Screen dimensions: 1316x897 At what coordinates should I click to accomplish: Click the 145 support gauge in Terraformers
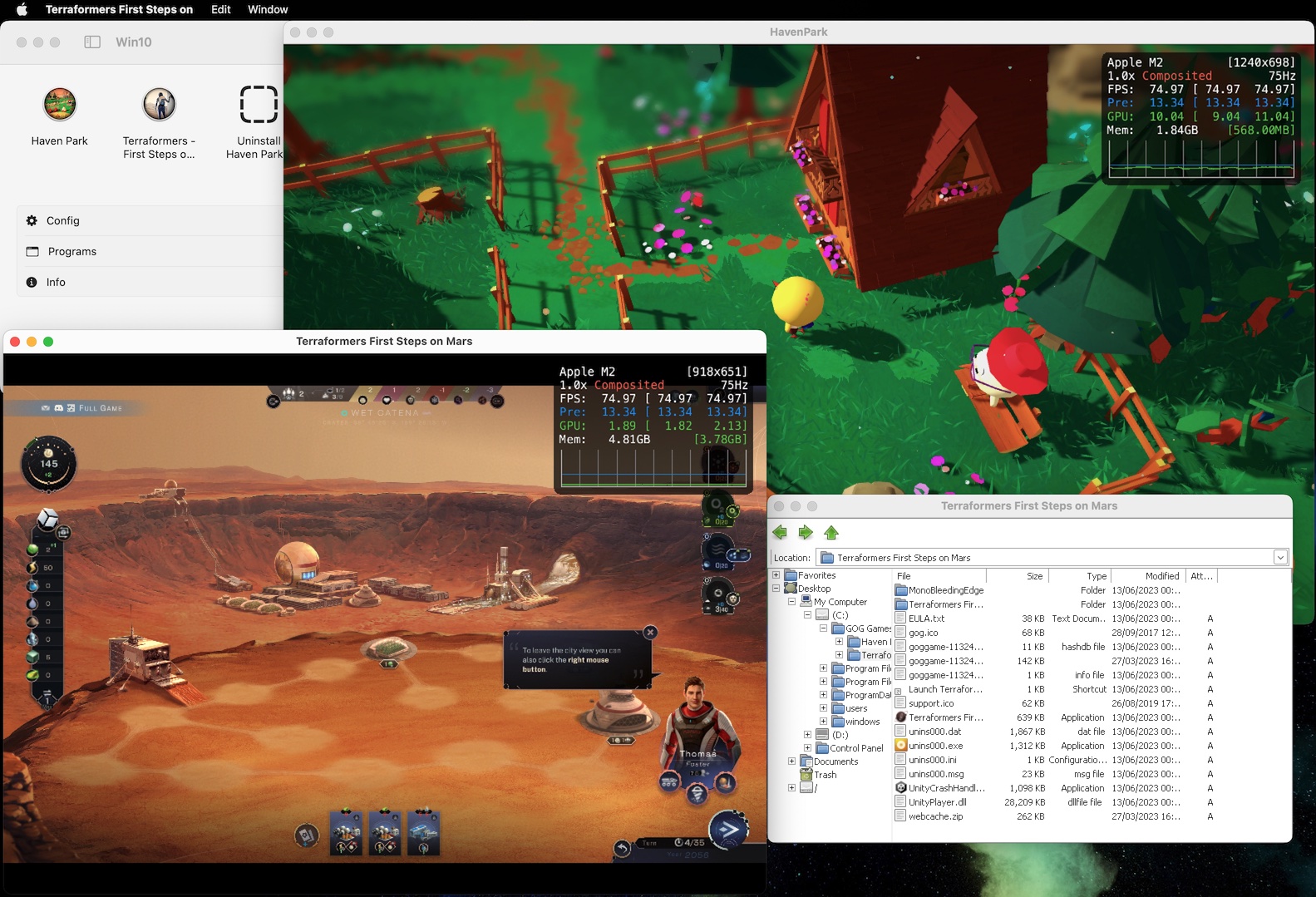coord(49,464)
